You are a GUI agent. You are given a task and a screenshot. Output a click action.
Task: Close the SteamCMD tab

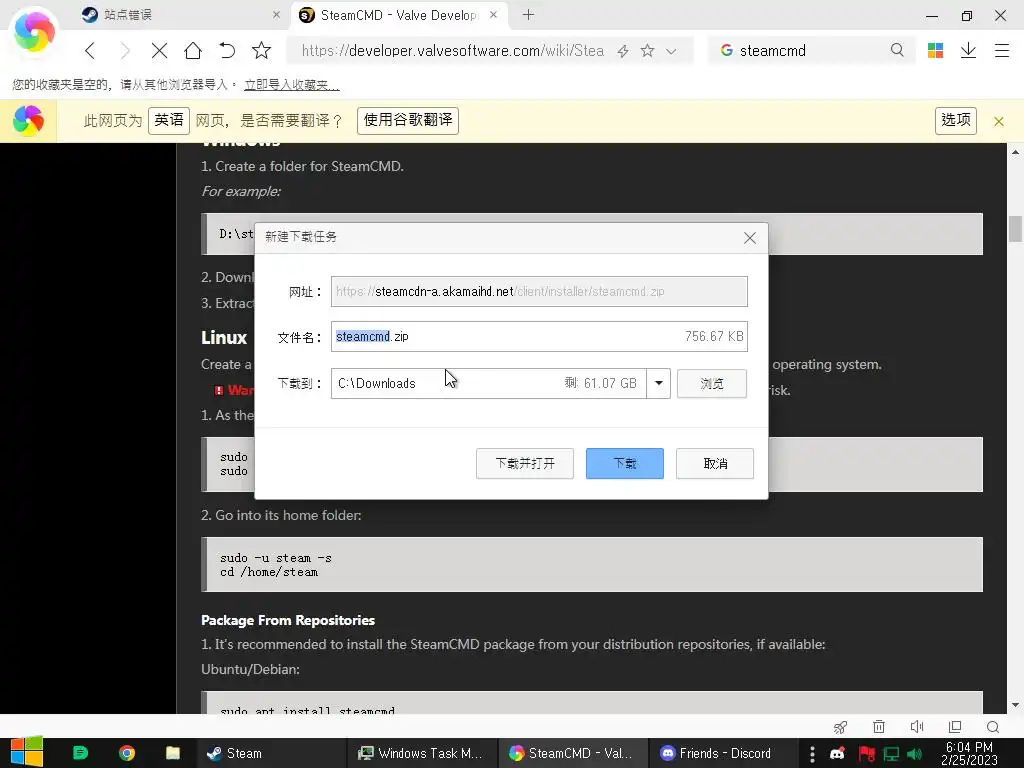493,14
